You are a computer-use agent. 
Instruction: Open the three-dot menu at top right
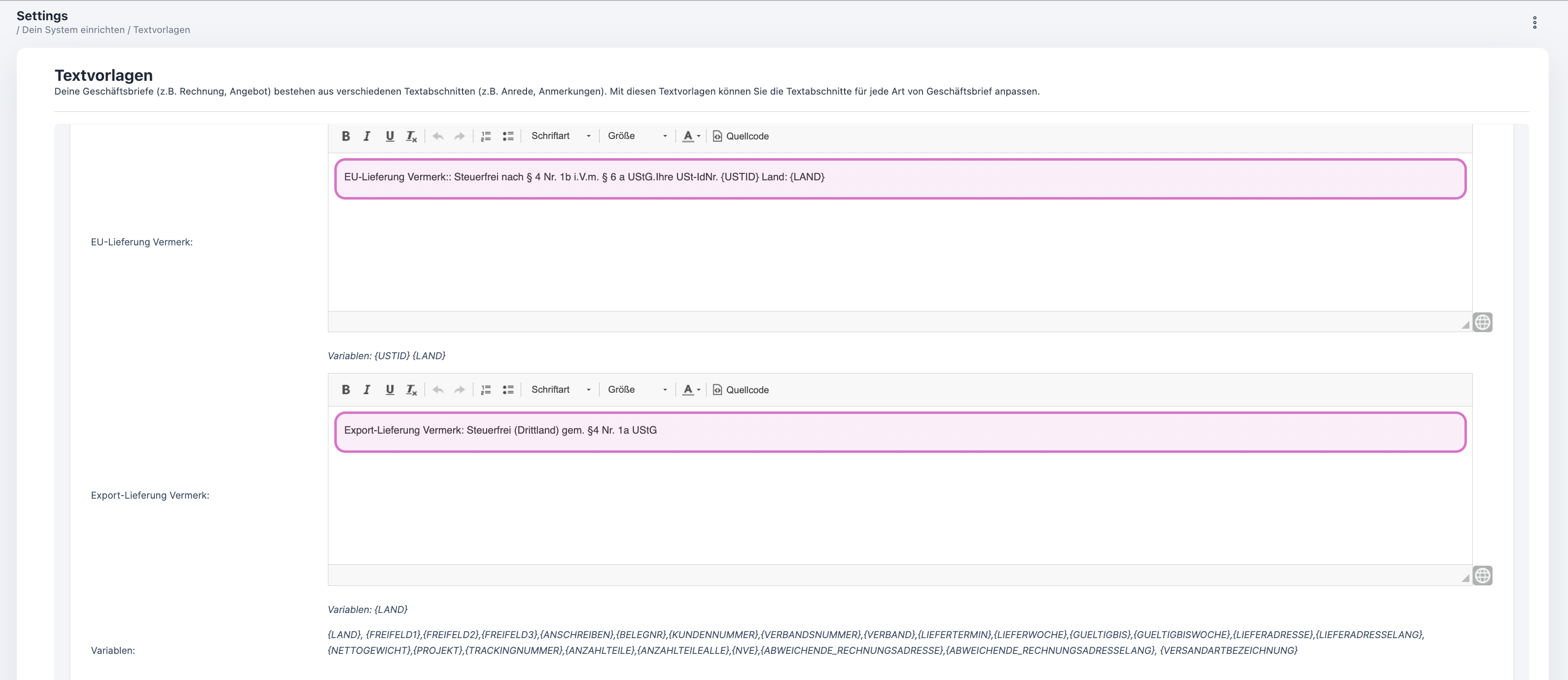1534,23
